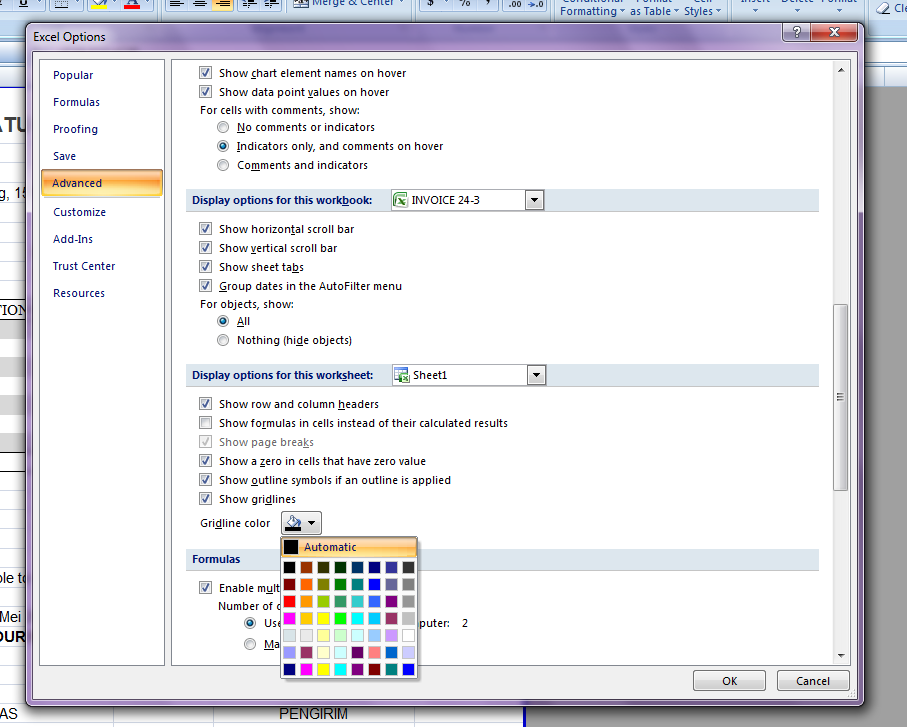The height and width of the screenshot is (727, 907).
Task: Click the options pane vertical scrollbar thumb
Action: pos(841,397)
